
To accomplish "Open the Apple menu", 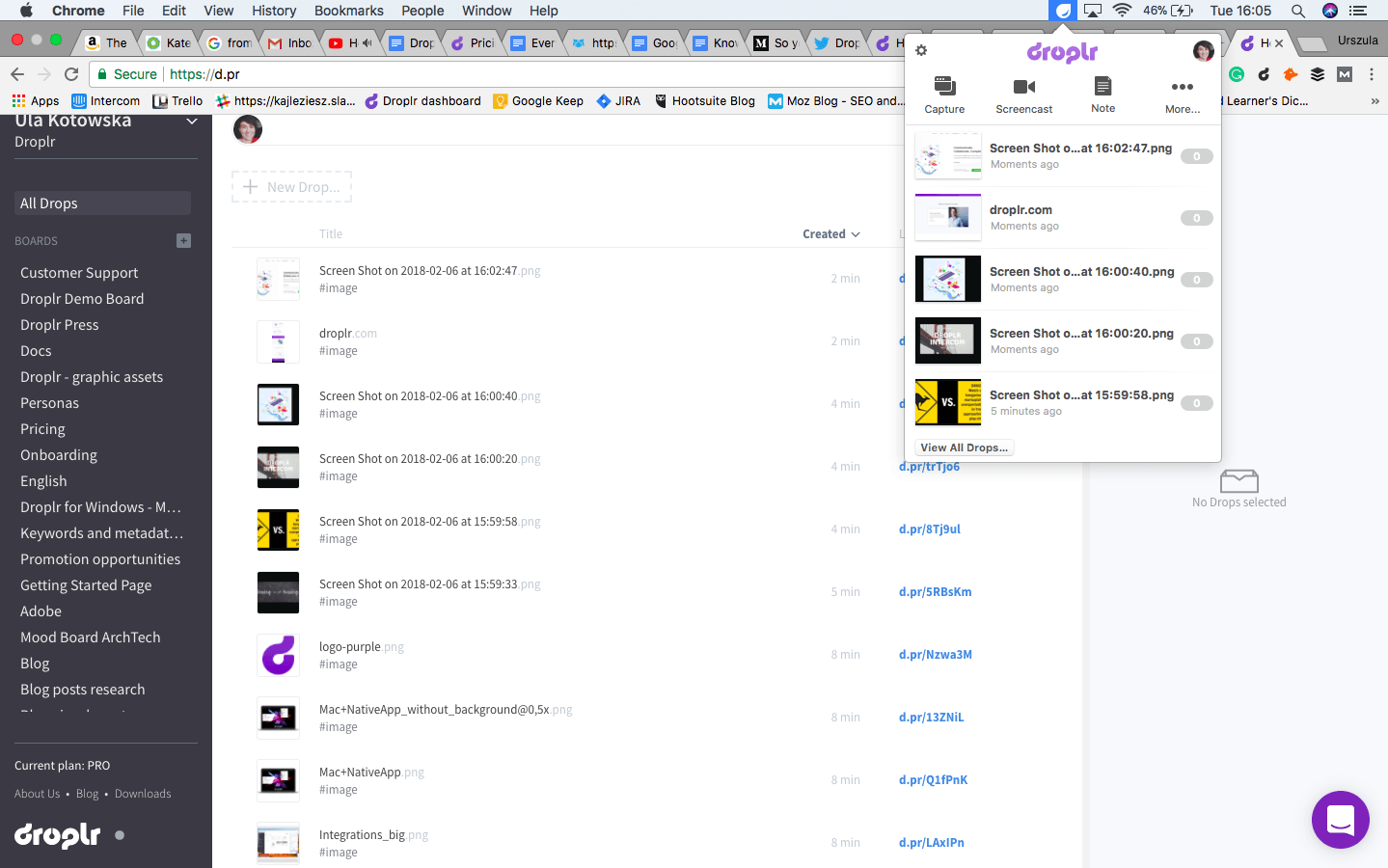I will [x=26, y=11].
